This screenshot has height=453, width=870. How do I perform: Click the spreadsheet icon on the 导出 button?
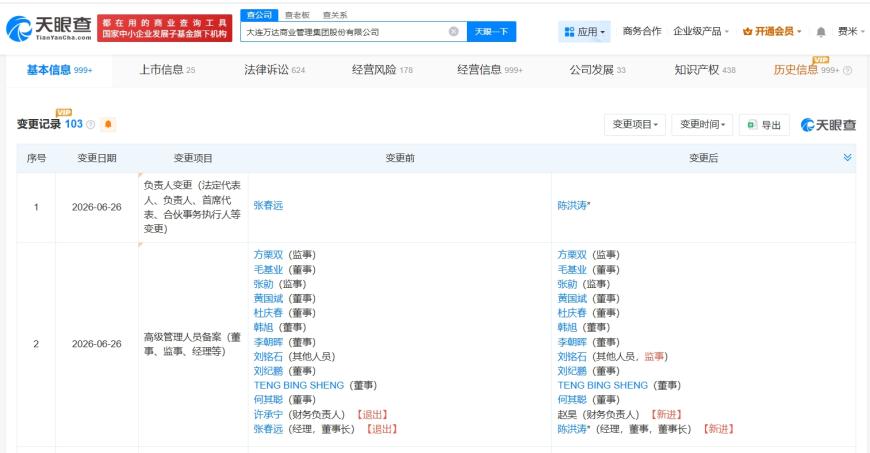[752, 125]
